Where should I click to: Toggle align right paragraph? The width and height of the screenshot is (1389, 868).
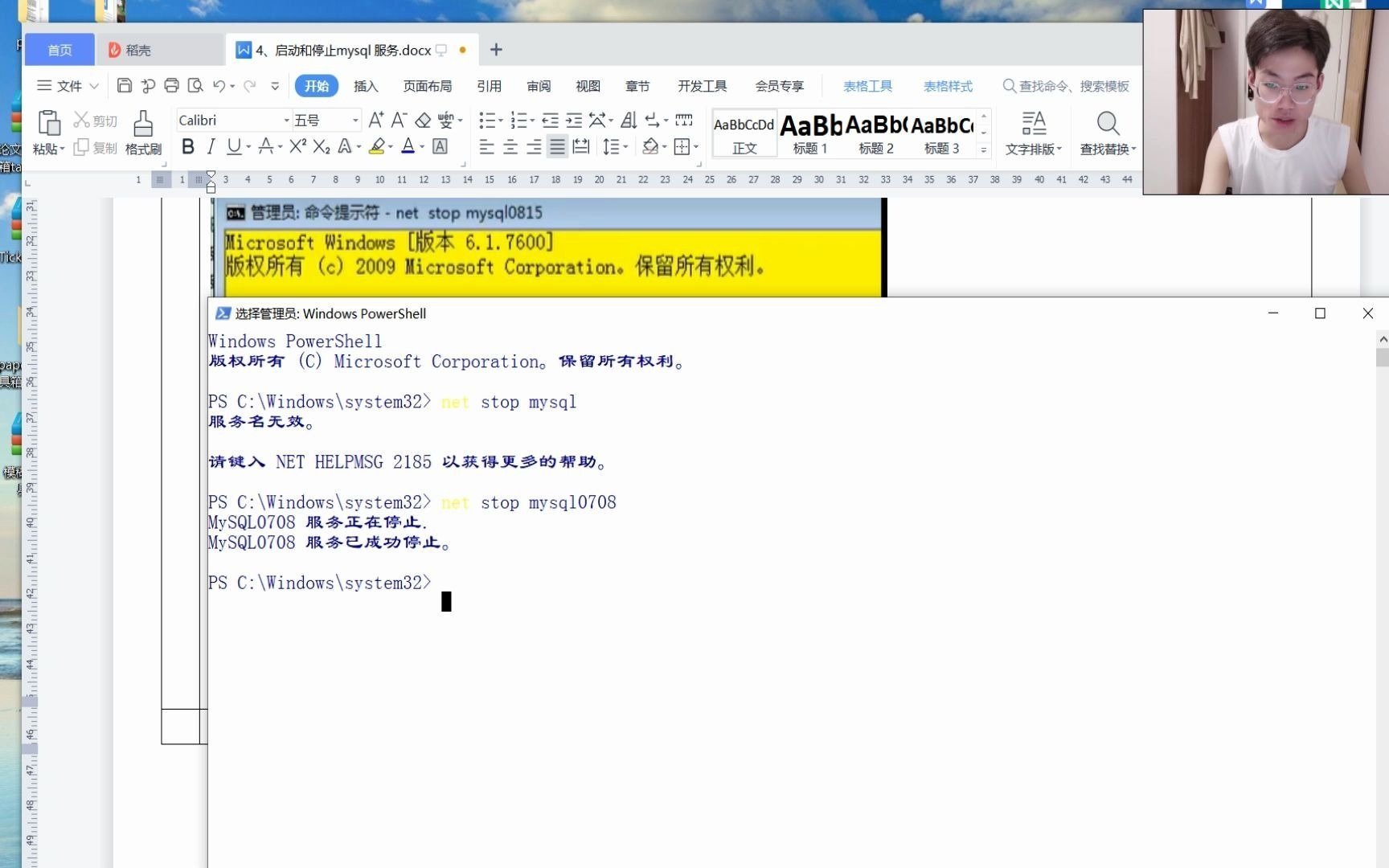point(534,146)
